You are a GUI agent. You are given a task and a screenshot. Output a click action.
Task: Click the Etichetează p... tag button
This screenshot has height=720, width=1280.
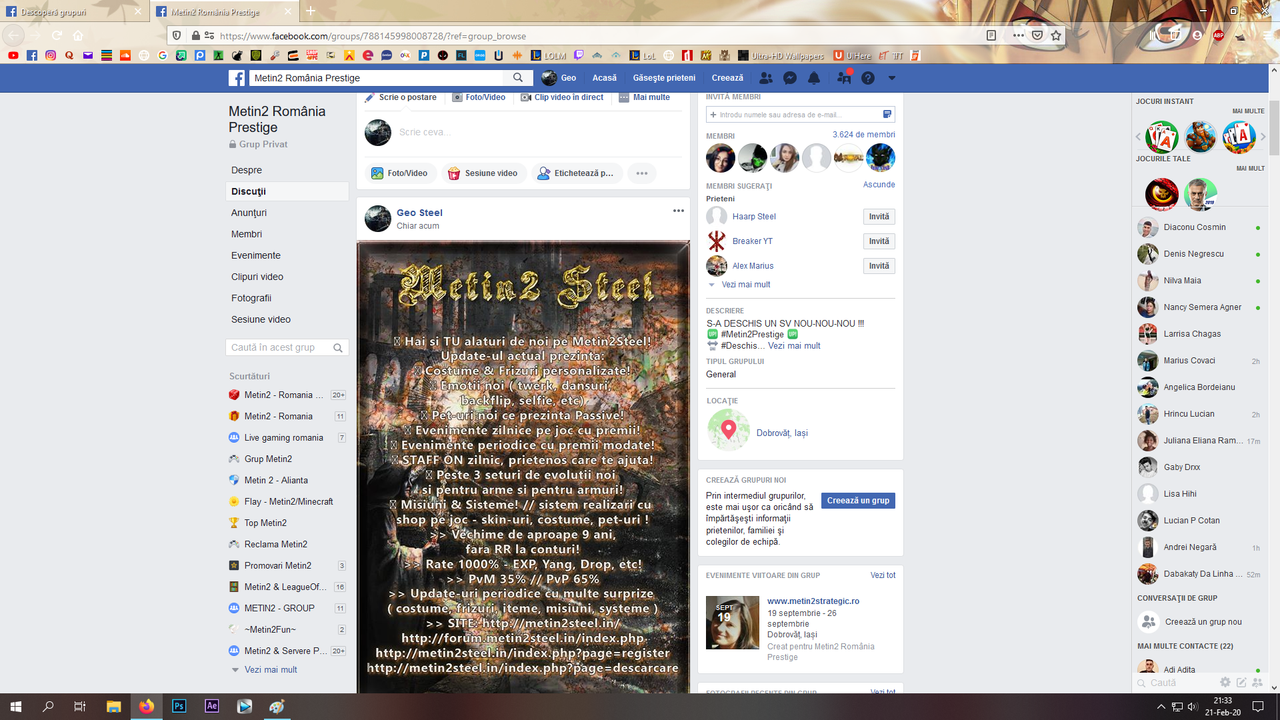pyautogui.click(x=576, y=173)
